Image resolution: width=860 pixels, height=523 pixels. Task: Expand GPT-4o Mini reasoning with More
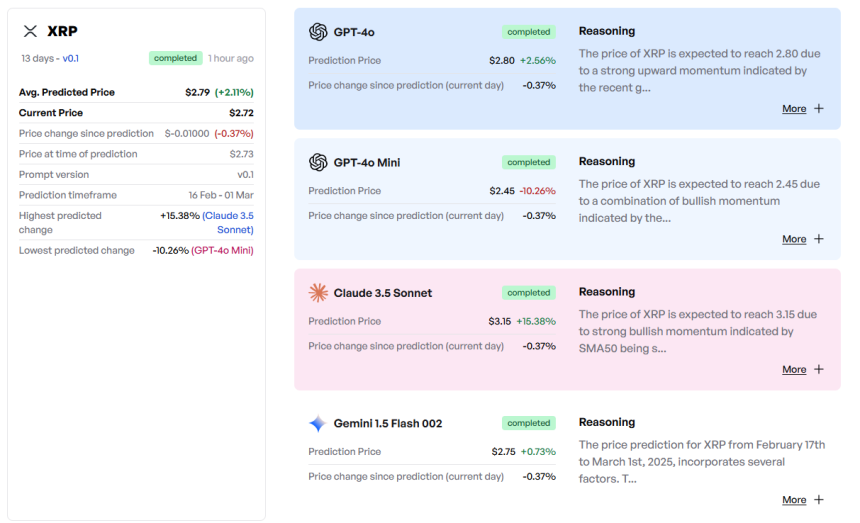pos(794,239)
